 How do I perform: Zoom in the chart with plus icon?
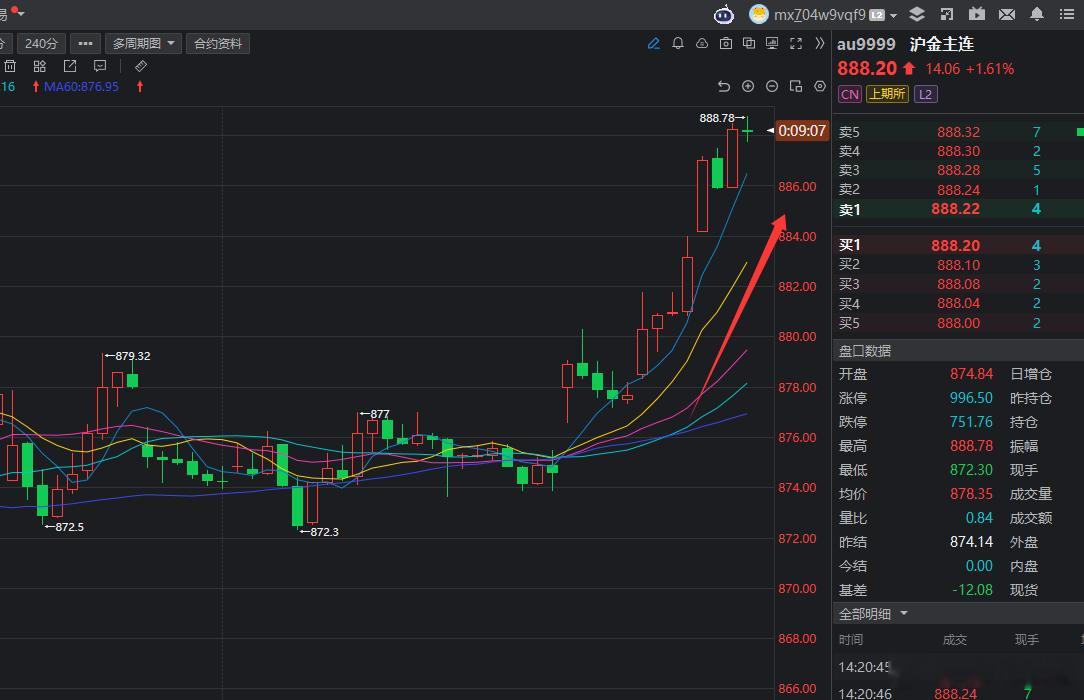click(x=748, y=86)
